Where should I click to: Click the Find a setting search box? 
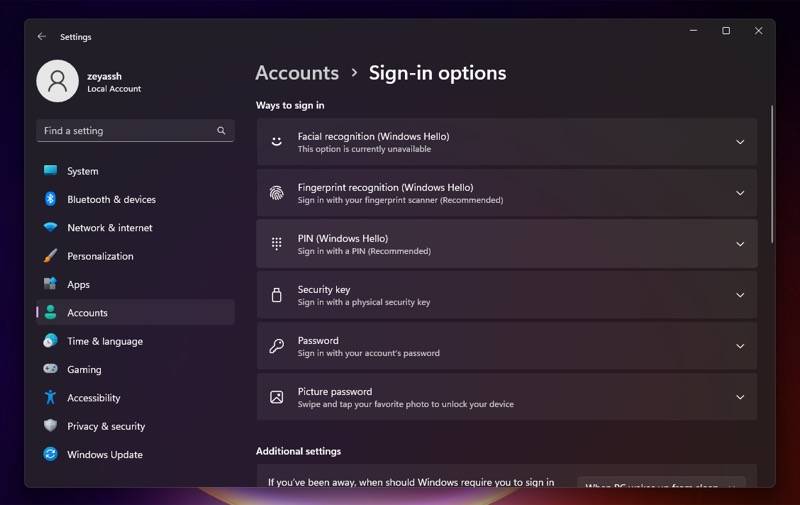(x=125, y=131)
